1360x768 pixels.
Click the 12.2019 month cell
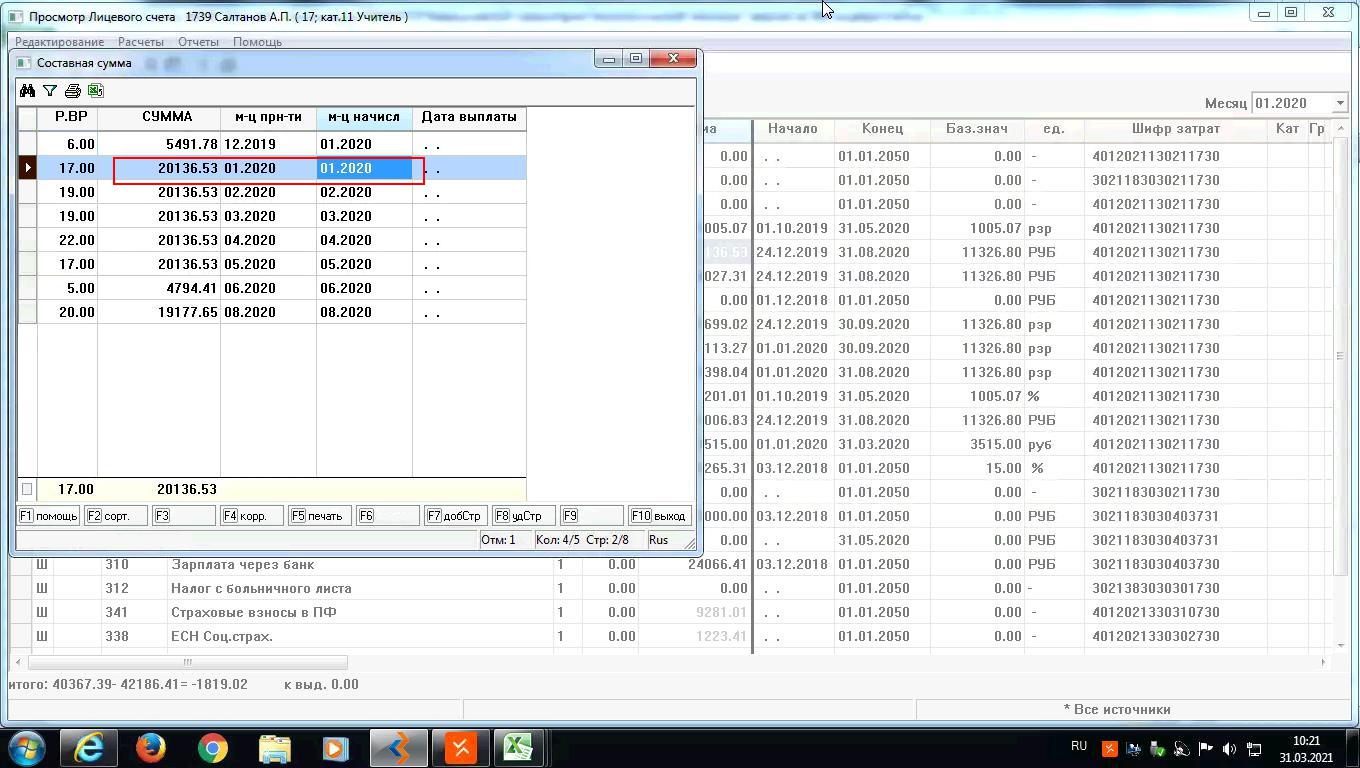point(268,144)
